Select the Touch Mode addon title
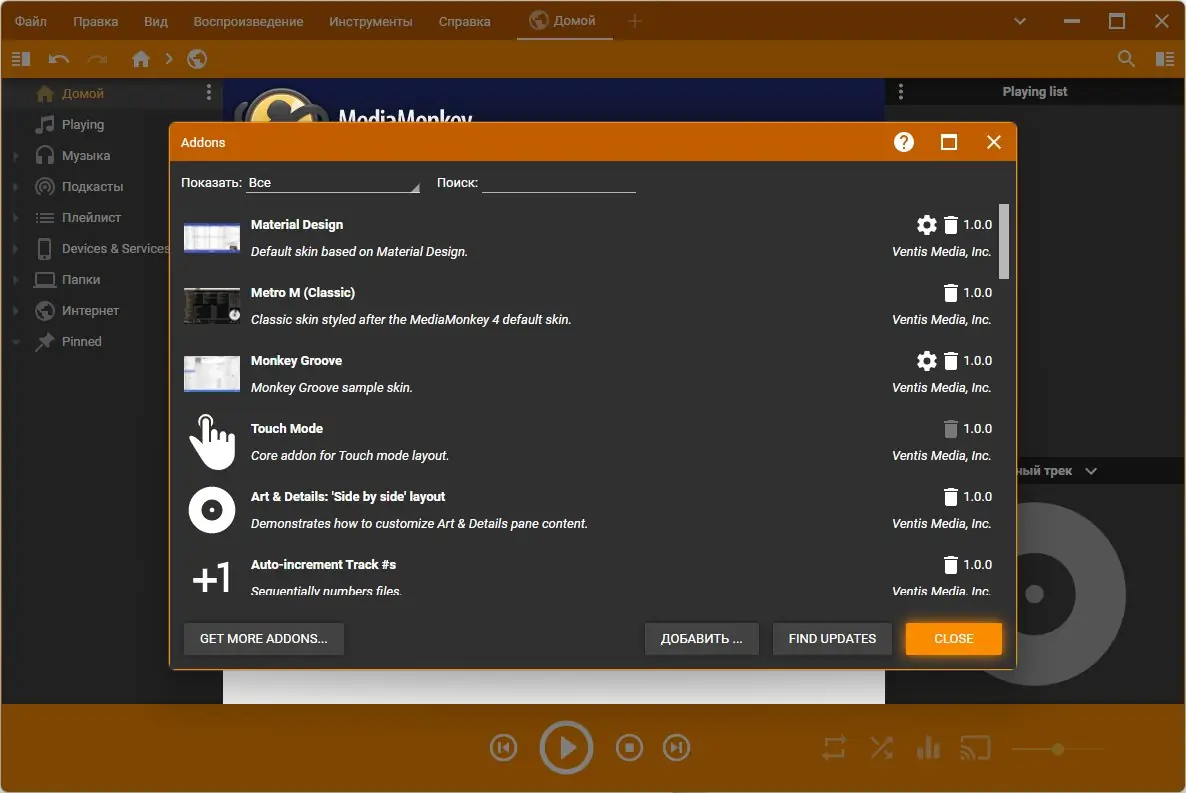 [x=287, y=428]
